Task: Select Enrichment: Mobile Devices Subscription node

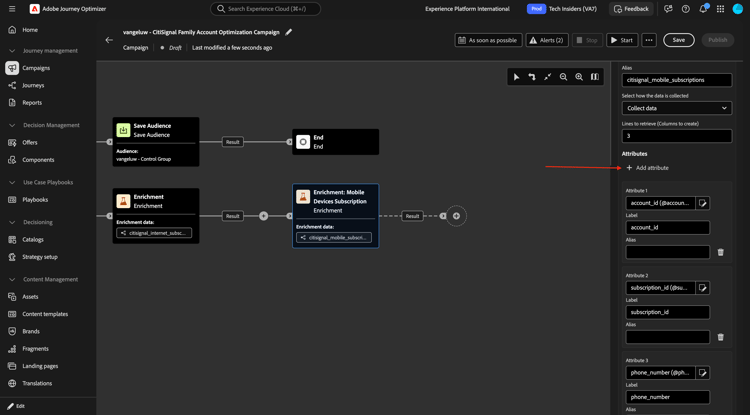Action: pos(335,216)
